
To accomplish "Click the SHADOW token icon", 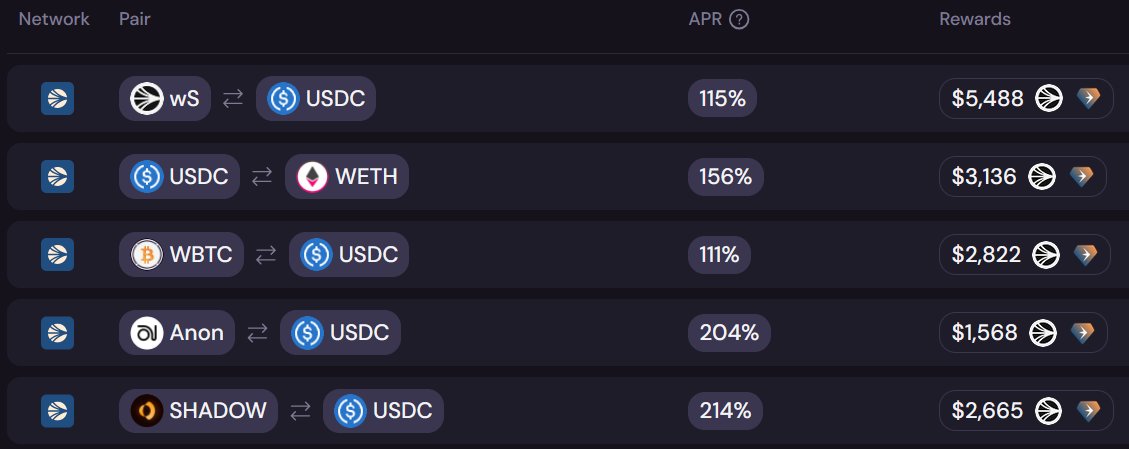I will click(x=147, y=410).
